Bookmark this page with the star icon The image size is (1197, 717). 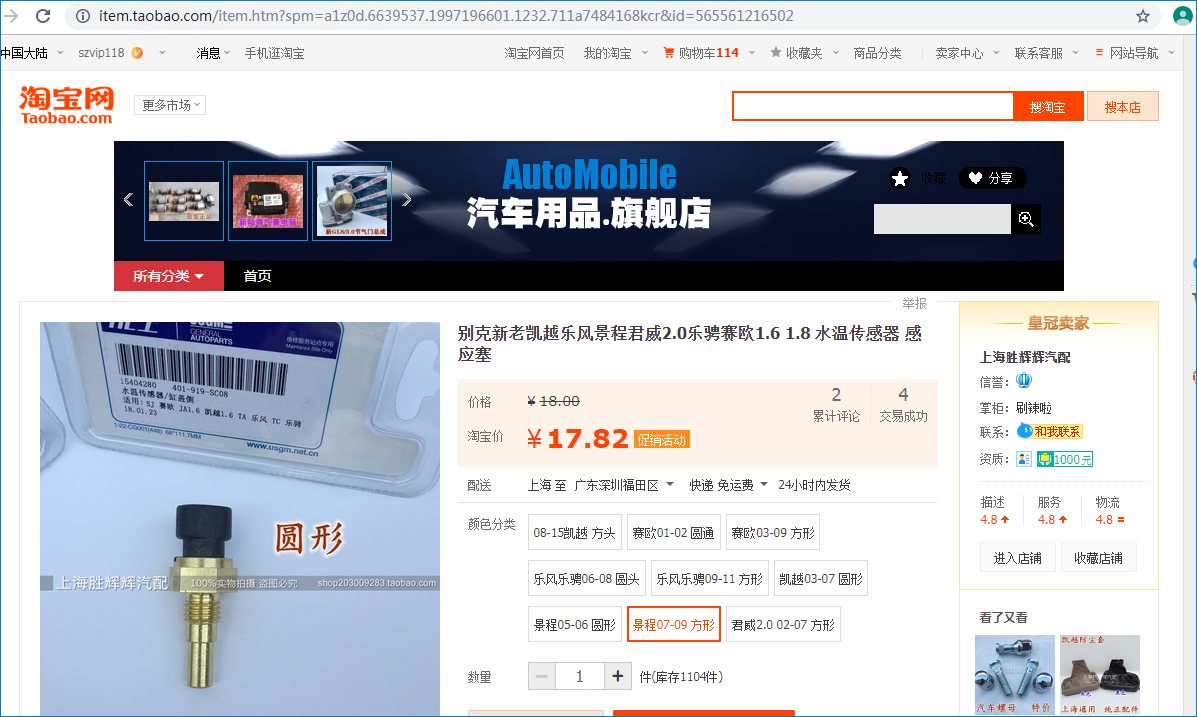point(1143,16)
